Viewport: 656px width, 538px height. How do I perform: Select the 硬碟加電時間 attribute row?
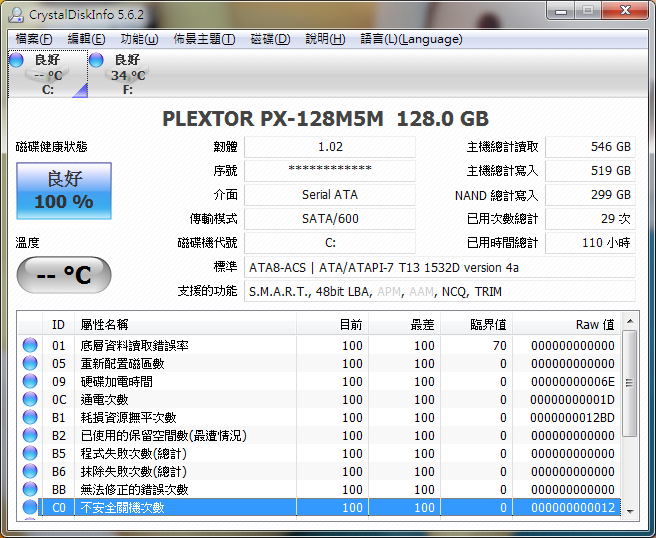pyautogui.click(x=319, y=381)
